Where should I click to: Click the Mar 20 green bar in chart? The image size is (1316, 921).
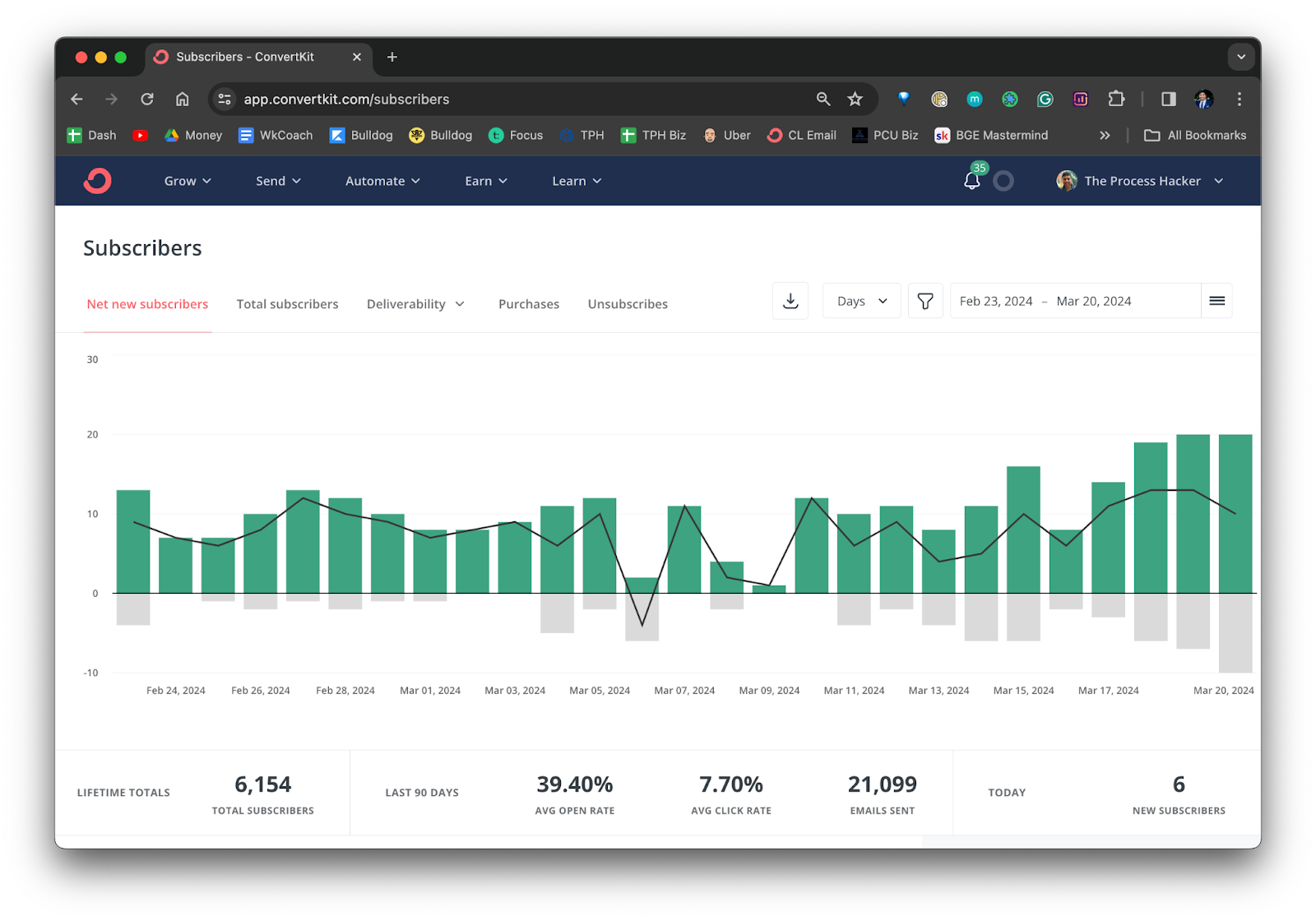(x=1235, y=513)
